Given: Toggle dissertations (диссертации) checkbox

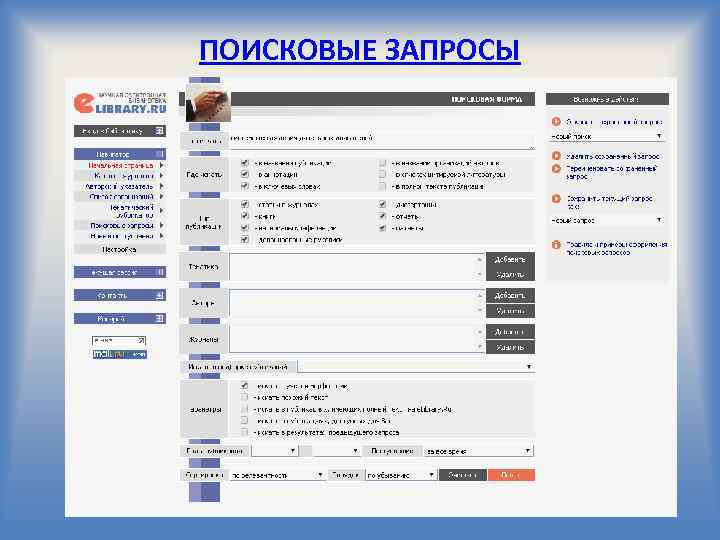Looking at the screenshot, I should pyautogui.click(x=382, y=204).
